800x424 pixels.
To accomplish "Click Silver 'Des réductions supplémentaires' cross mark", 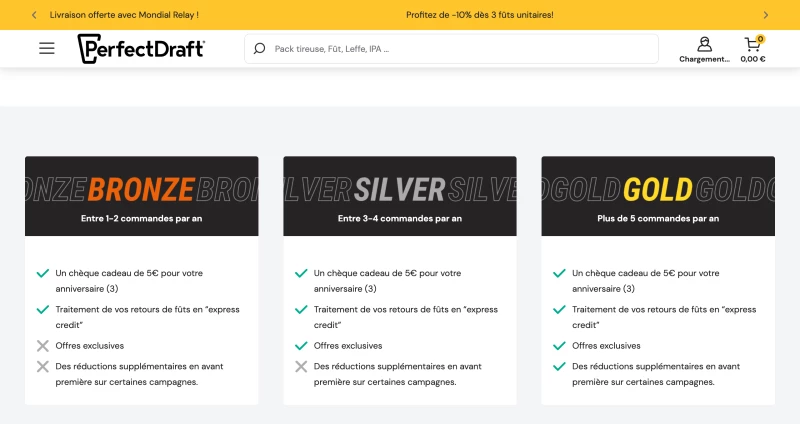I will click(x=301, y=366).
